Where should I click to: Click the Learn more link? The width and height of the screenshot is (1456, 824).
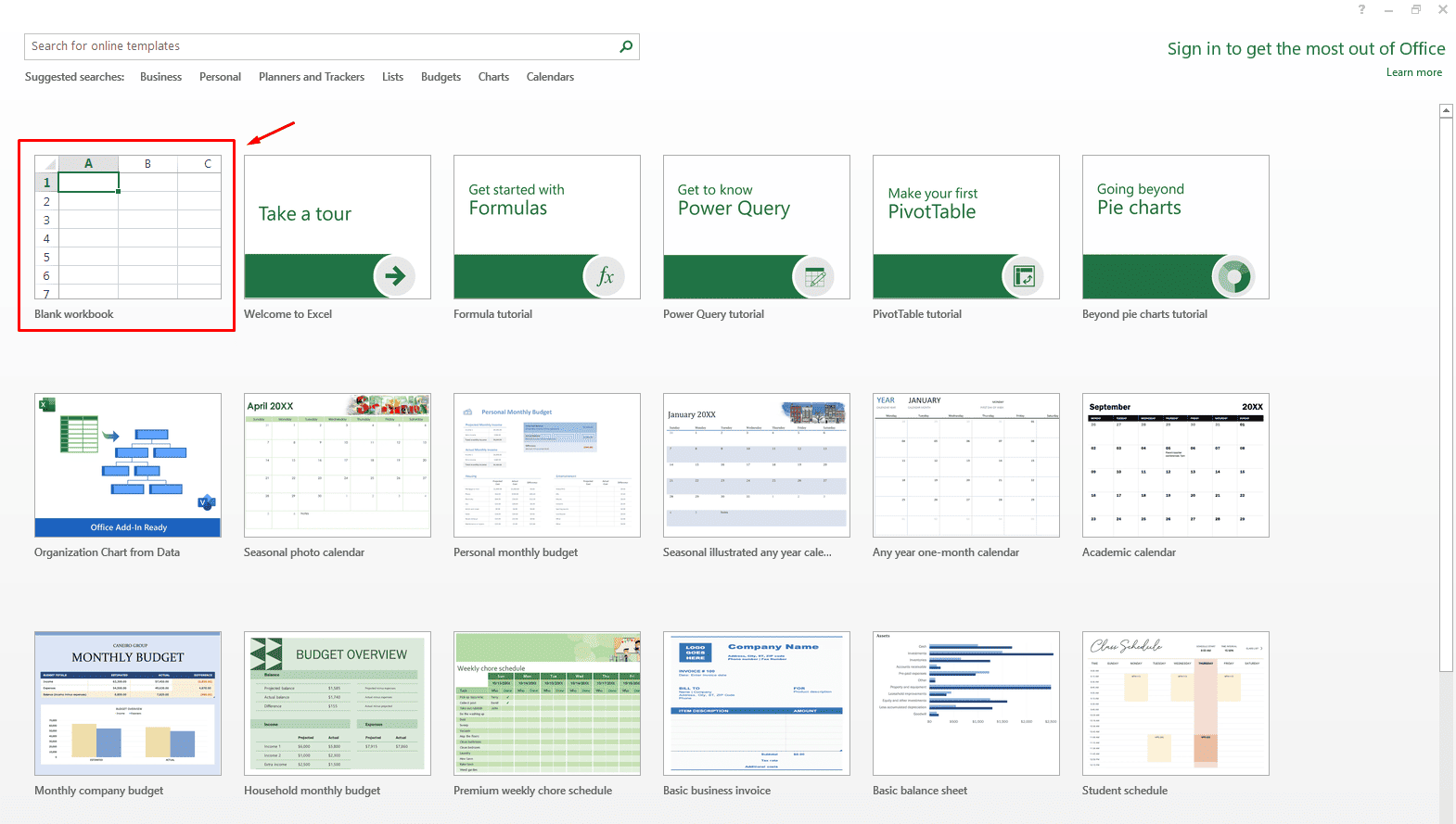(1413, 72)
